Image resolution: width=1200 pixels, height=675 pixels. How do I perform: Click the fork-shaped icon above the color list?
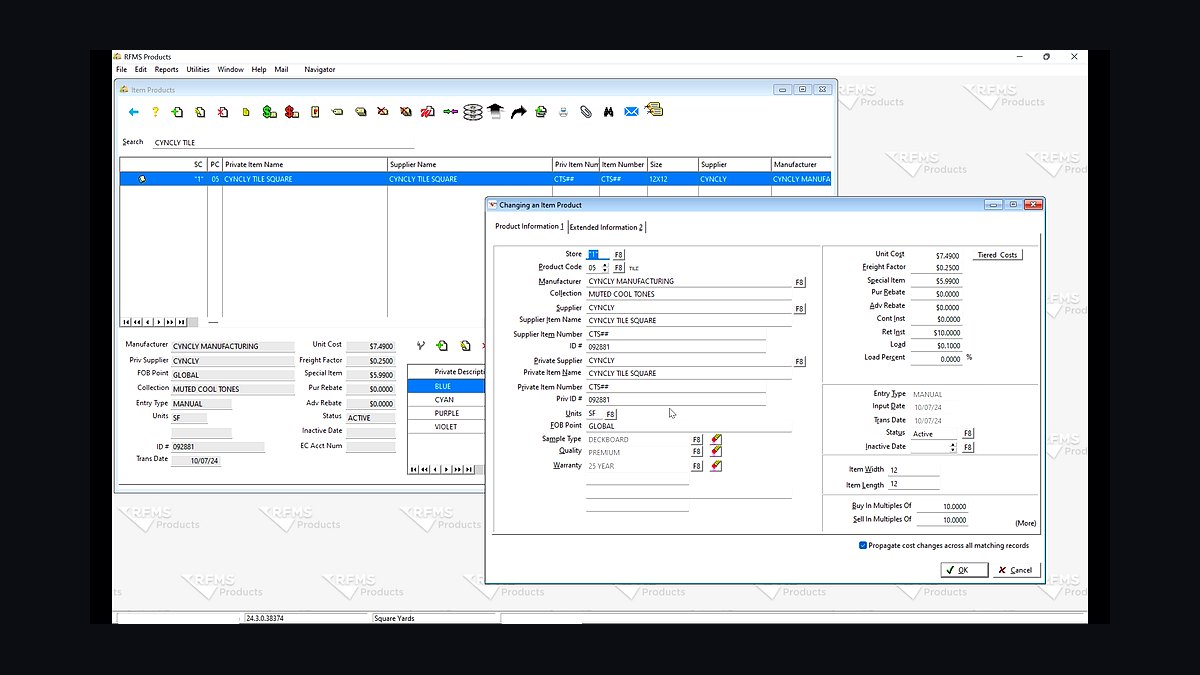point(421,346)
